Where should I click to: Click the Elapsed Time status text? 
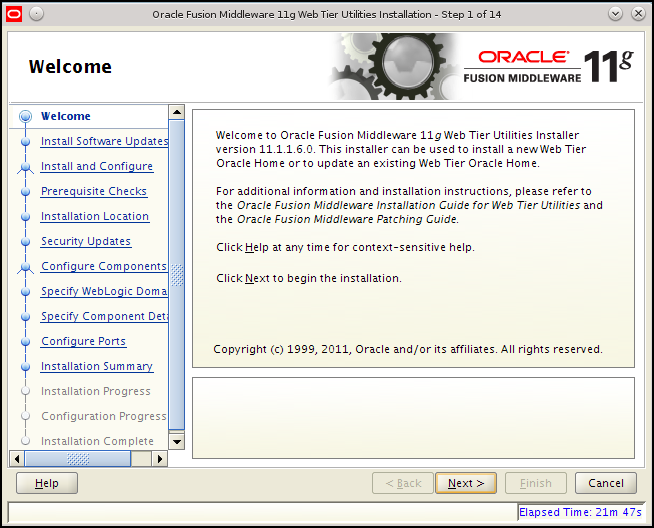[x=580, y=512]
